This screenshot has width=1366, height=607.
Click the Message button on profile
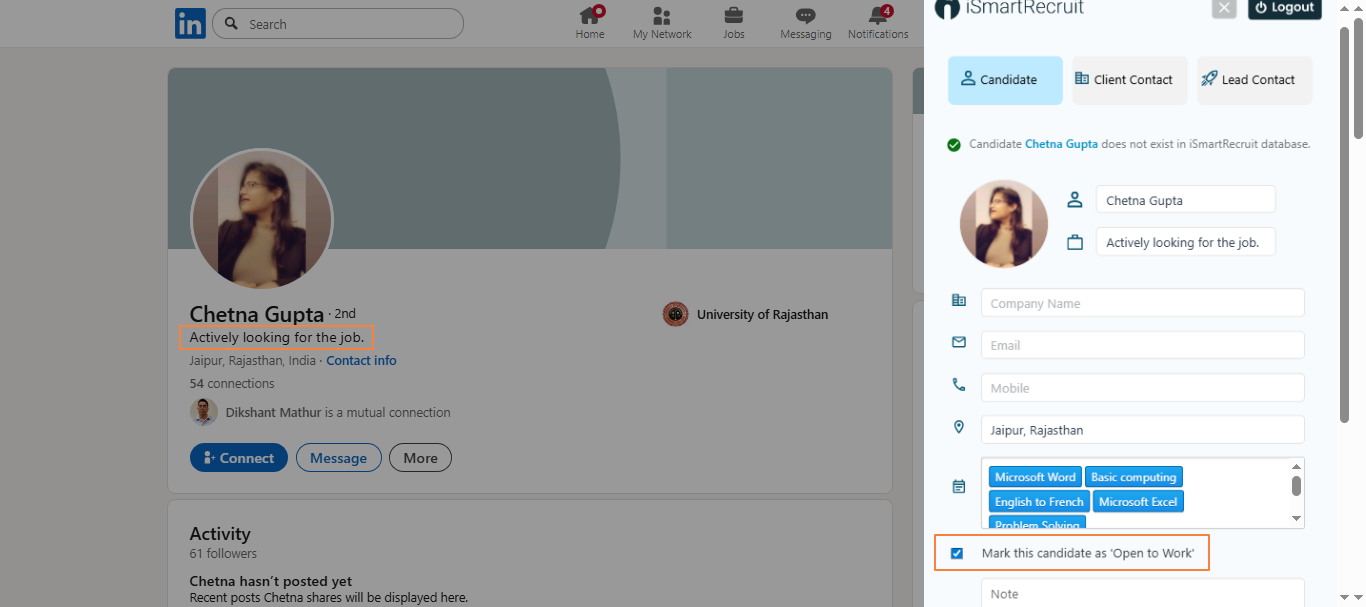click(338, 458)
